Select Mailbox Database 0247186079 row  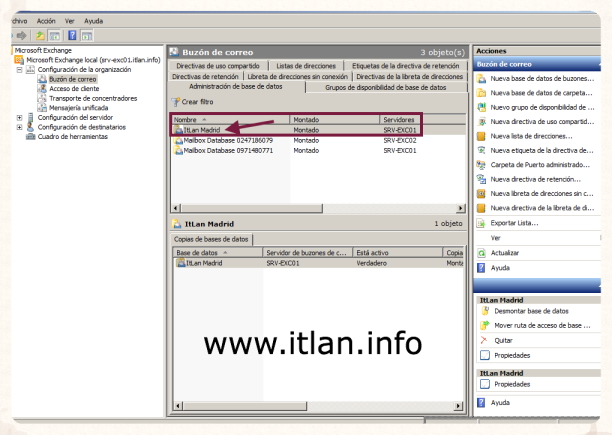point(228,140)
